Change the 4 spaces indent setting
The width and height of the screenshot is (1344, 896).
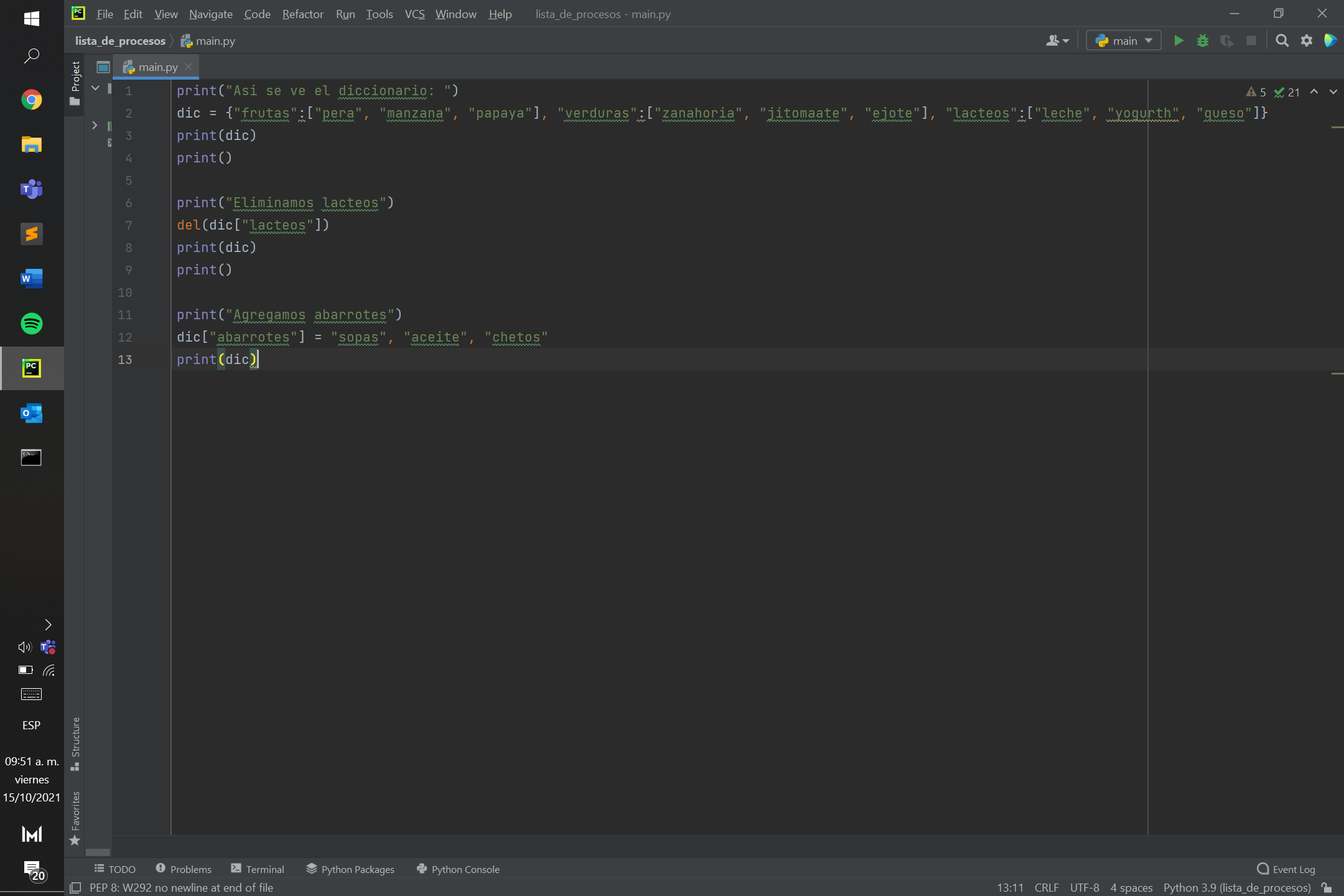(1131, 888)
